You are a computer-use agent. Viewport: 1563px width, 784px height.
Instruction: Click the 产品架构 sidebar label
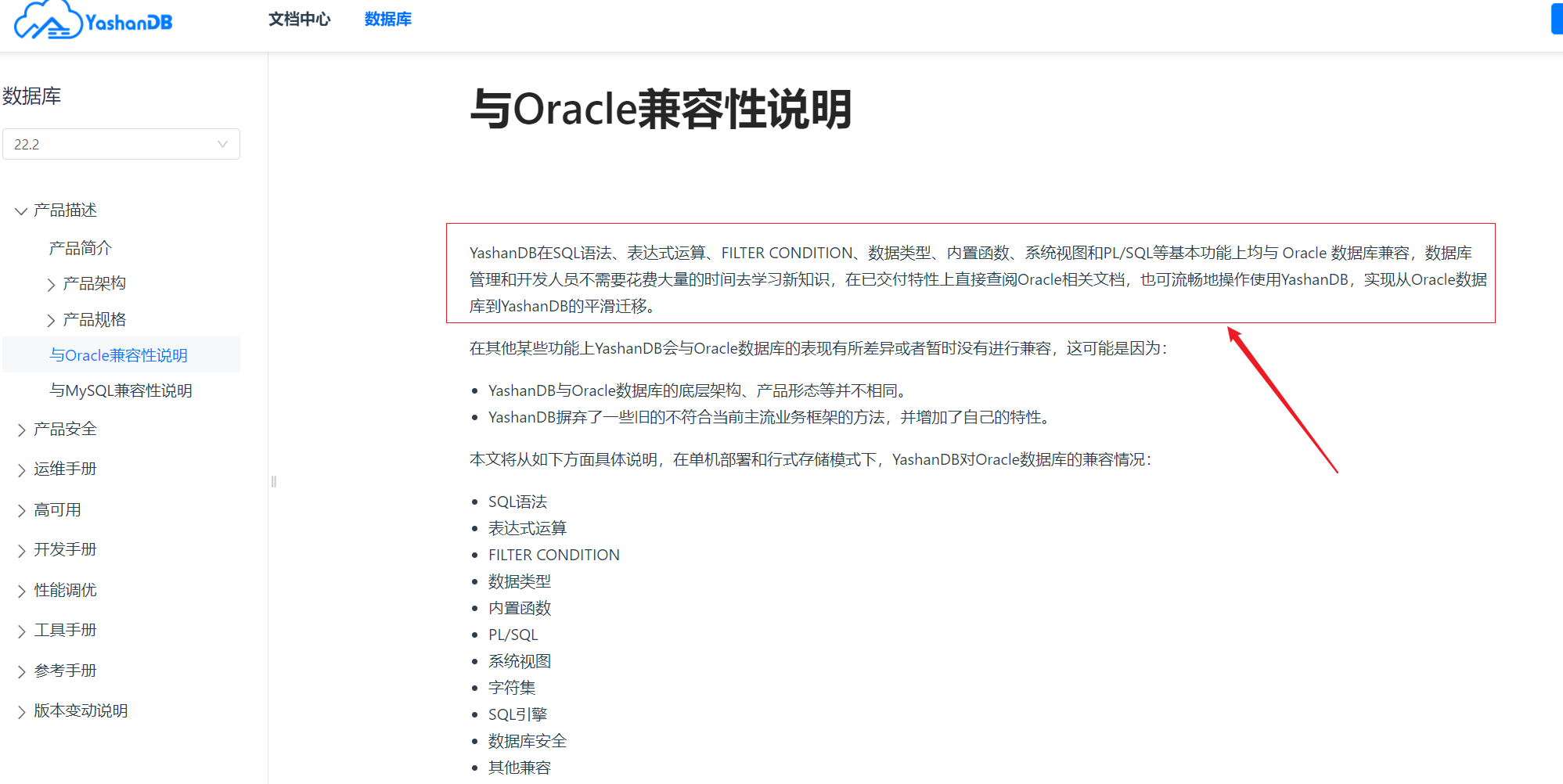click(x=95, y=283)
